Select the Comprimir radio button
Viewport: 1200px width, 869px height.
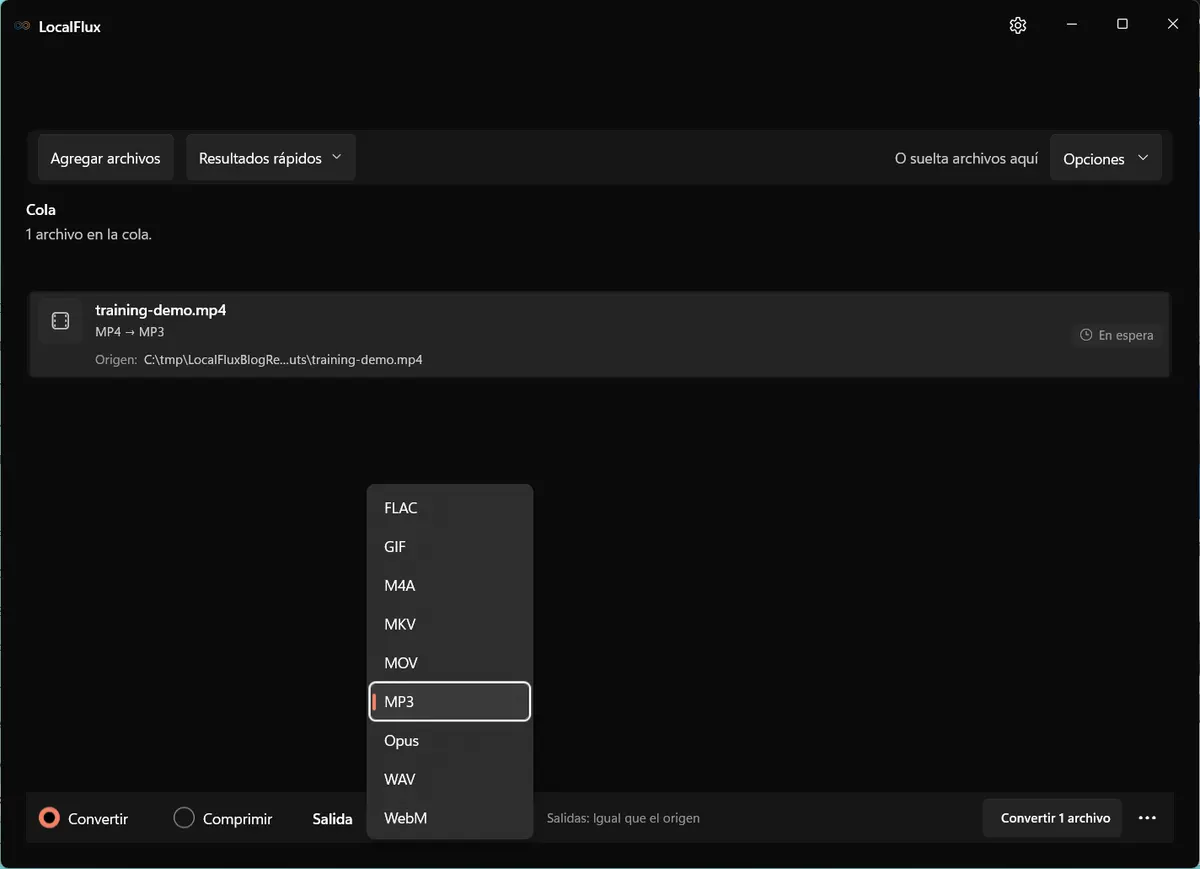point(184,818)
